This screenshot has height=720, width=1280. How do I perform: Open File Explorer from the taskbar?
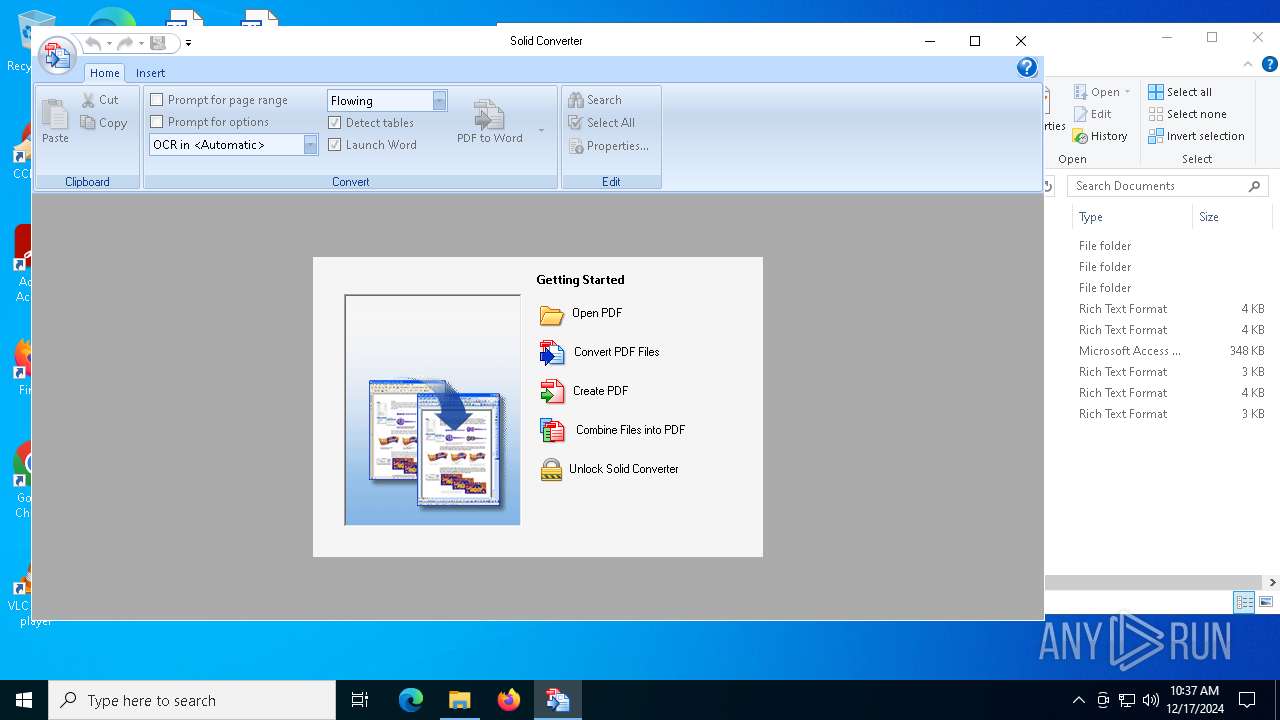pos(459,700)
